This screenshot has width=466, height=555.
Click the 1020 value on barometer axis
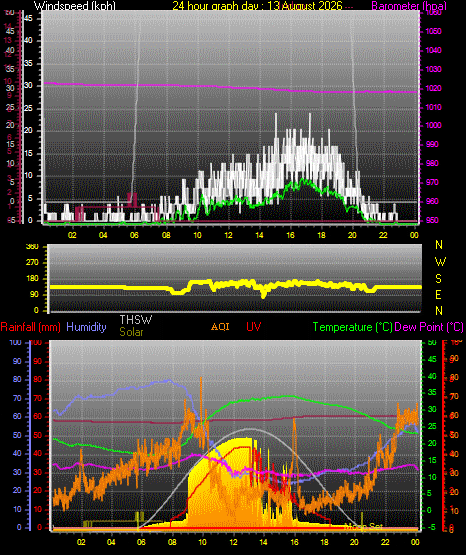pos(433,88)
